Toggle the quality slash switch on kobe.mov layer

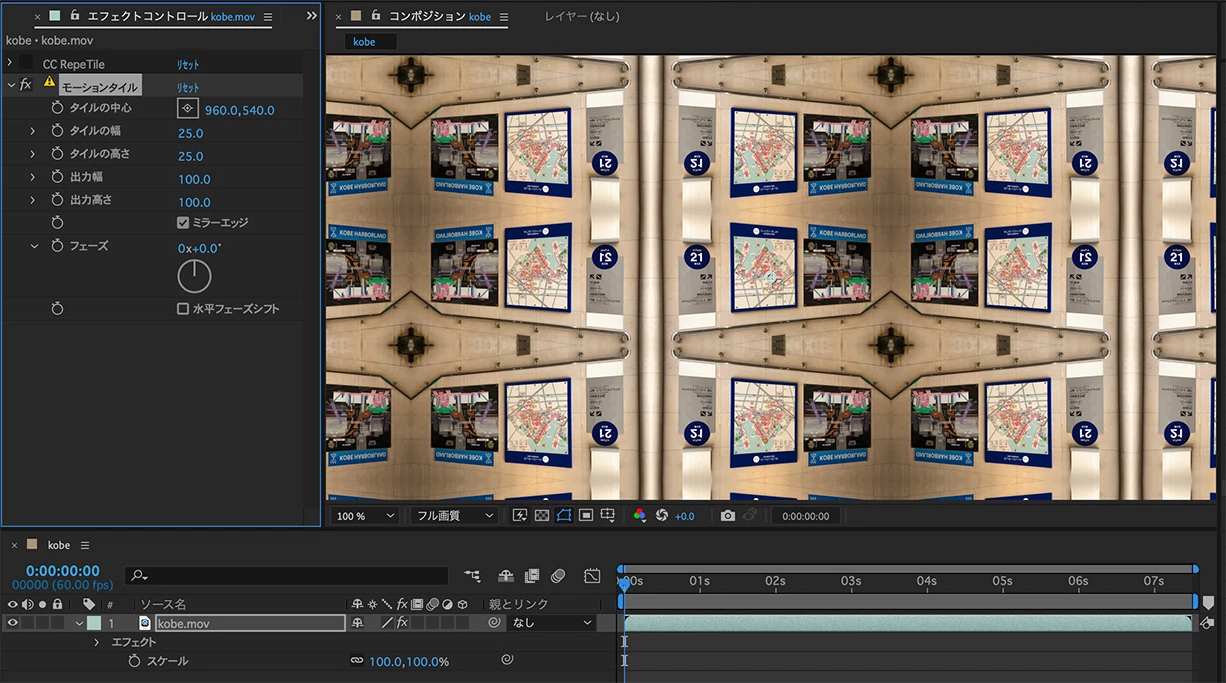[x=387, y=622]
